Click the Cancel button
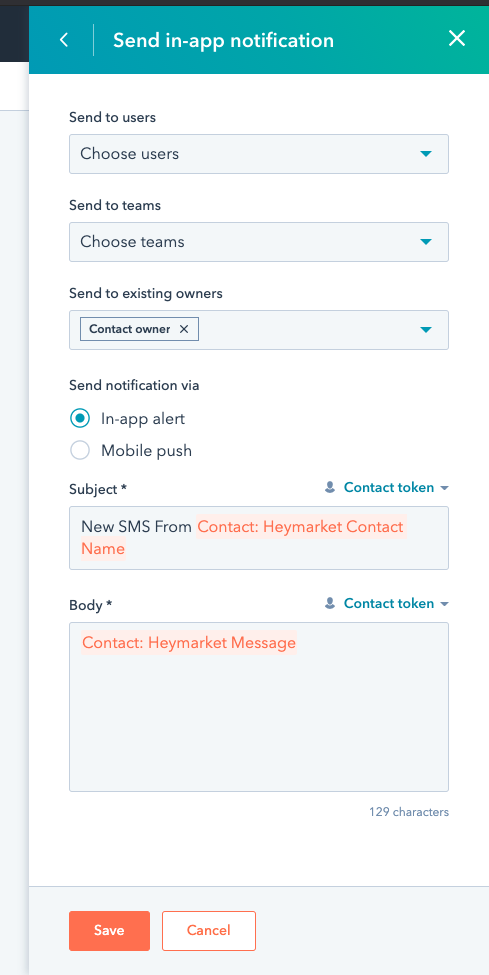The height and width of the screenshot is (975, 489). click(x=209, y=930)
